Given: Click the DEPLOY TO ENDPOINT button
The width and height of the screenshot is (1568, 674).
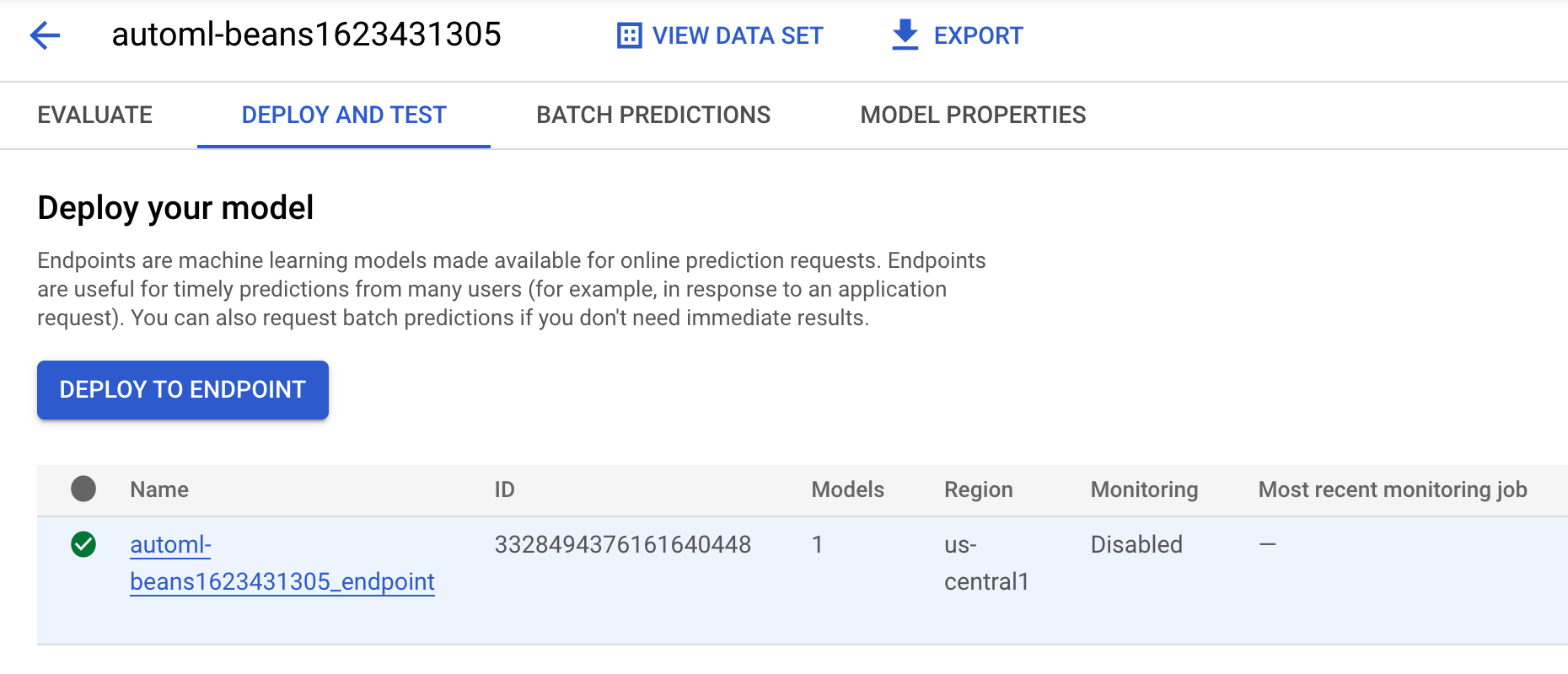Looking at the screenshot, I should [x=182, y=389].
